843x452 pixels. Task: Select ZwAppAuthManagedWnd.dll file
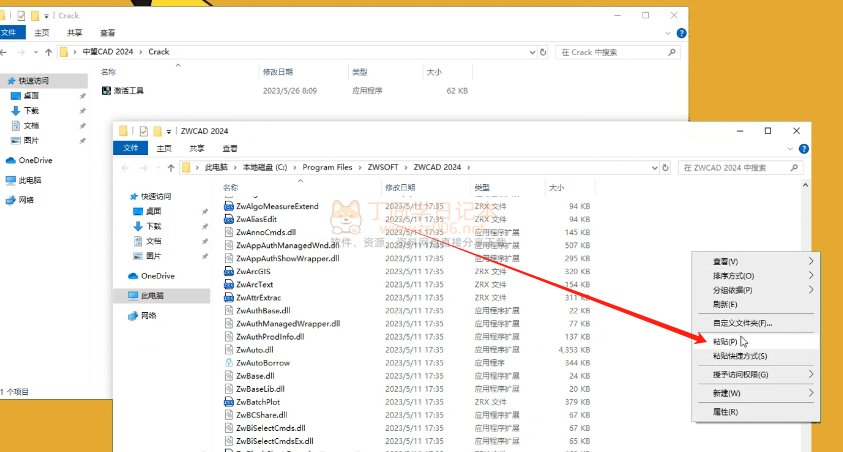click(x=282, y=245)
